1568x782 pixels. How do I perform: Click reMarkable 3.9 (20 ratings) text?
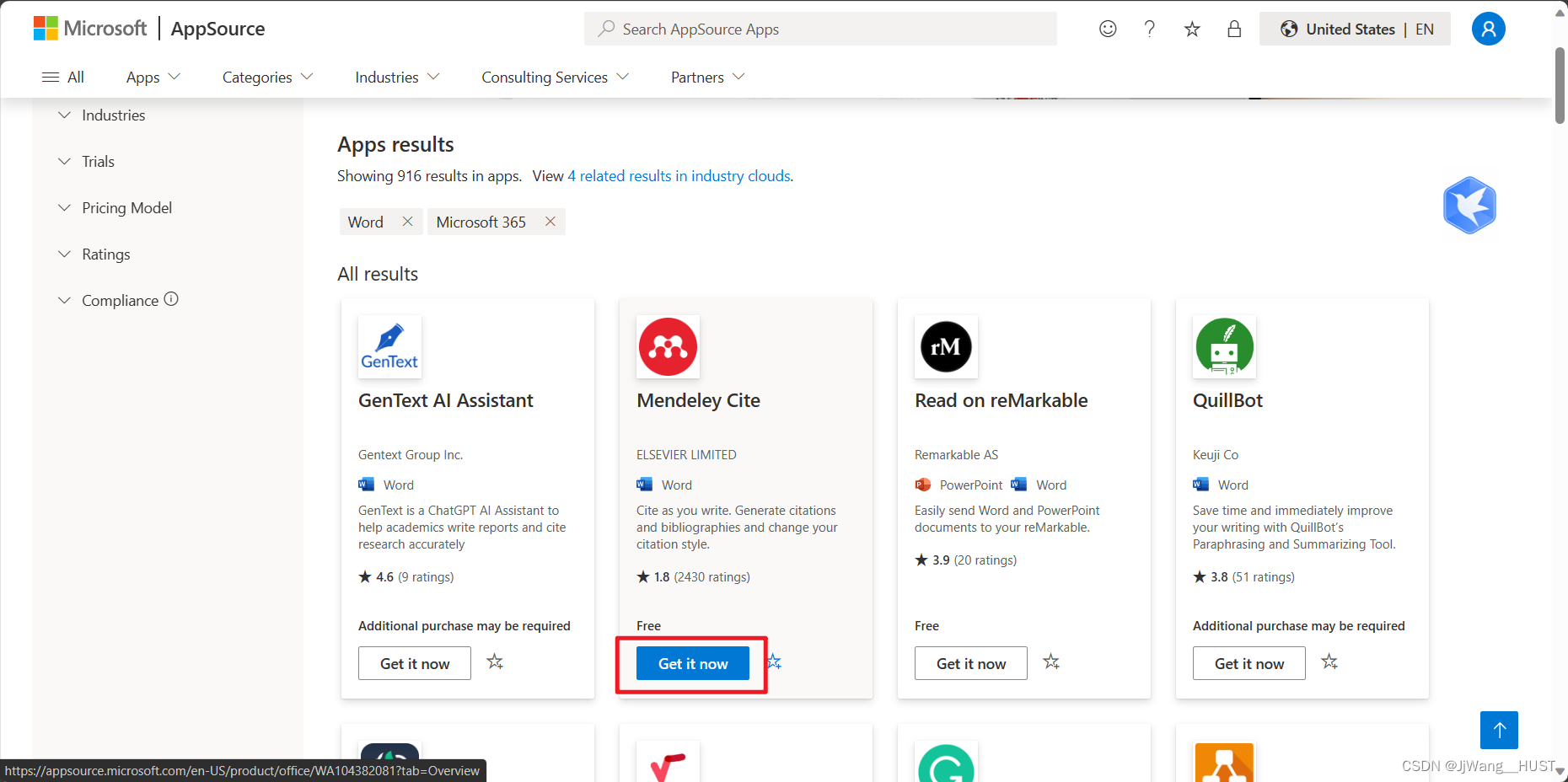pyautogui.click(x=966, y=560)
